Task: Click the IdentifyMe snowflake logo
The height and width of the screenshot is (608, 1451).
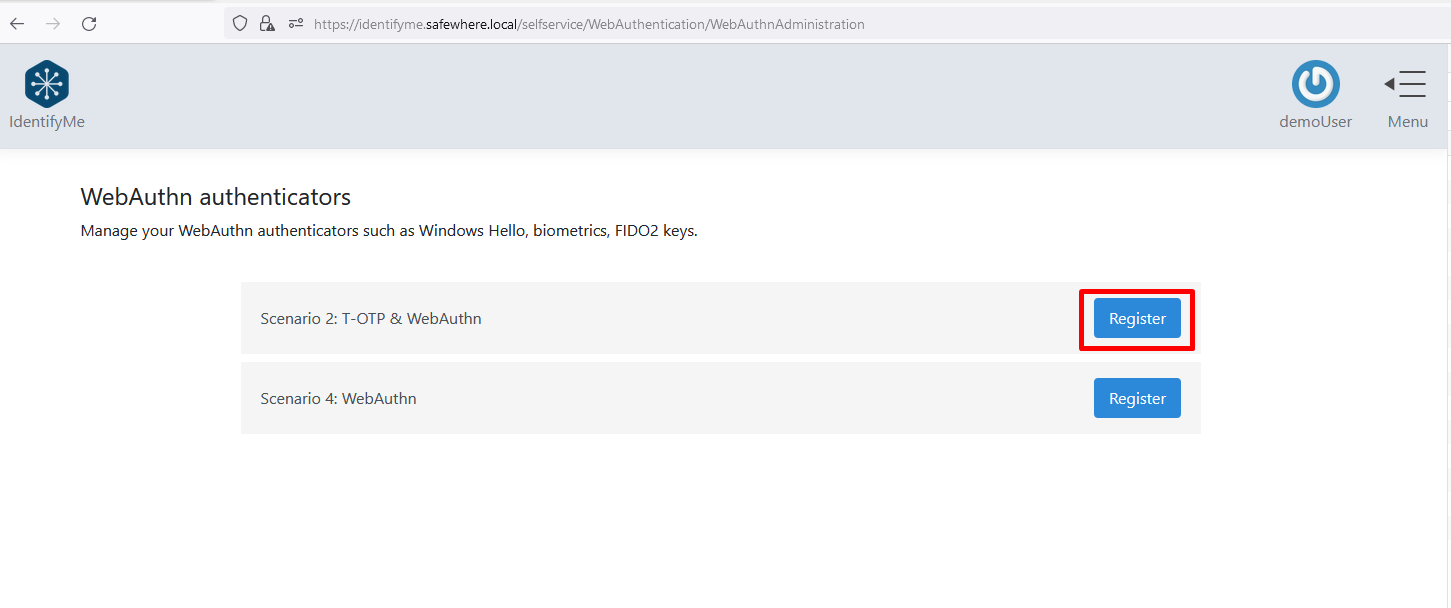Action: coord(46,83)
